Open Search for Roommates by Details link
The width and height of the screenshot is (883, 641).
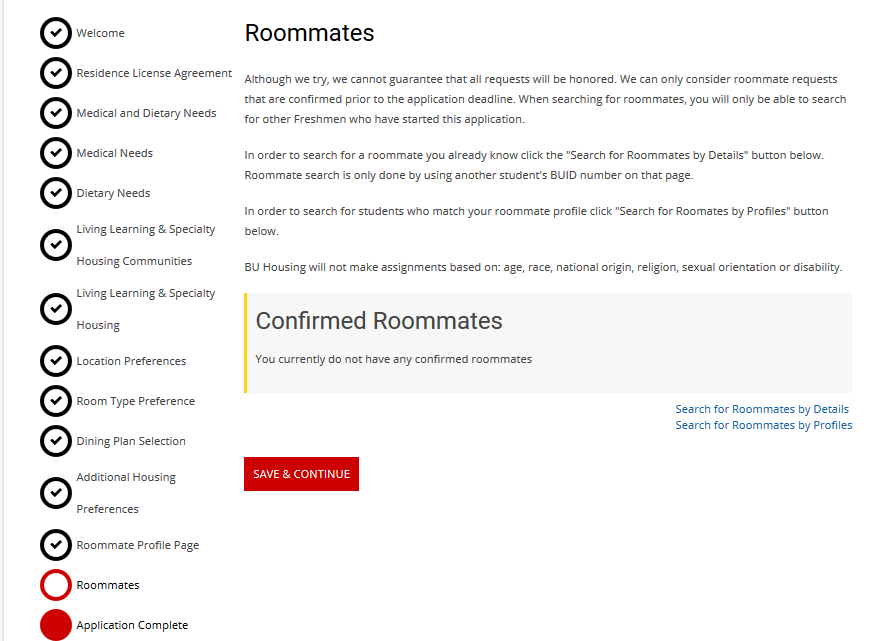point(762,409)
